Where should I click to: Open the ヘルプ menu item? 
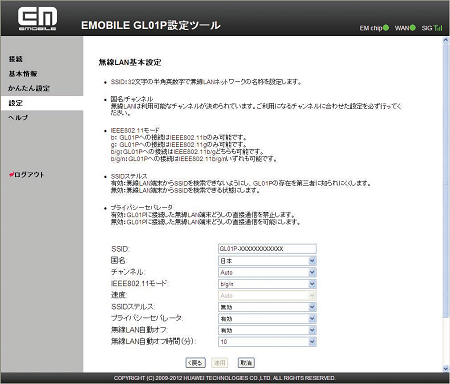point(18,117)
